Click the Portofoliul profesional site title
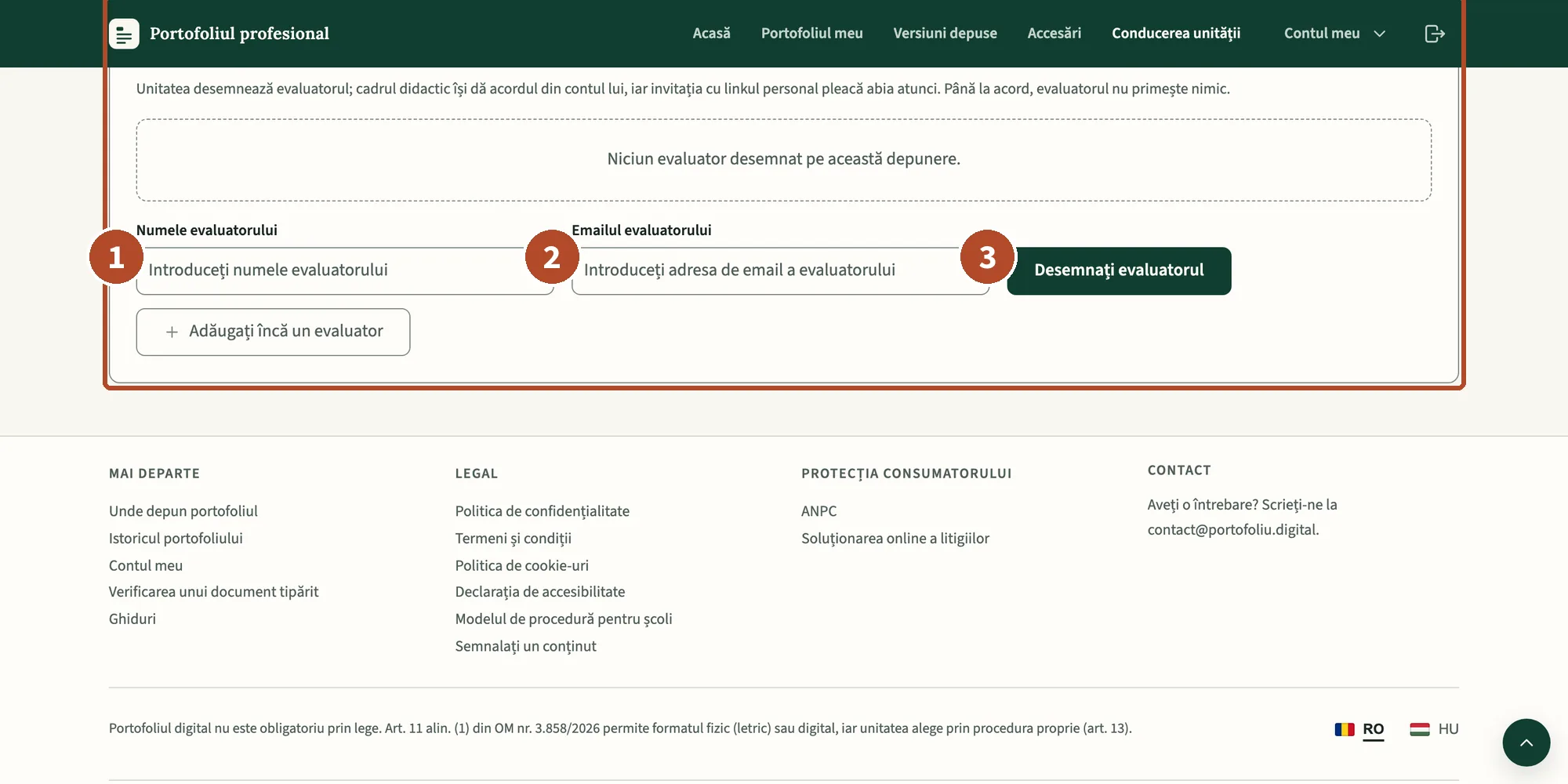Image resolution: width=1568 pixels, height=784 pixels. pos(239,34)
